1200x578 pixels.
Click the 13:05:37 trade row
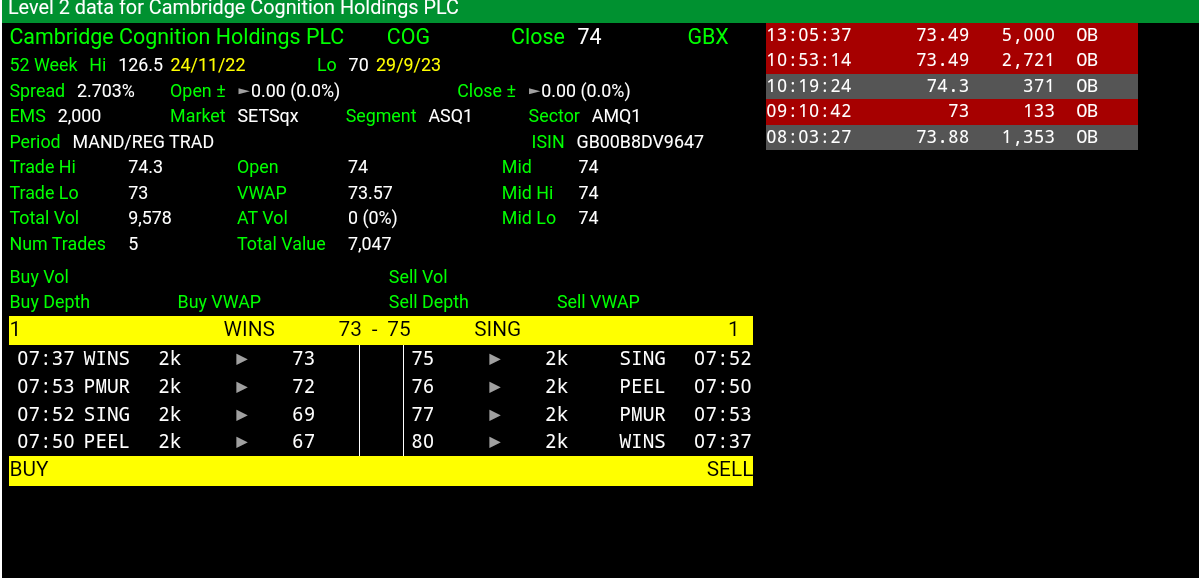tap(952, 35)
